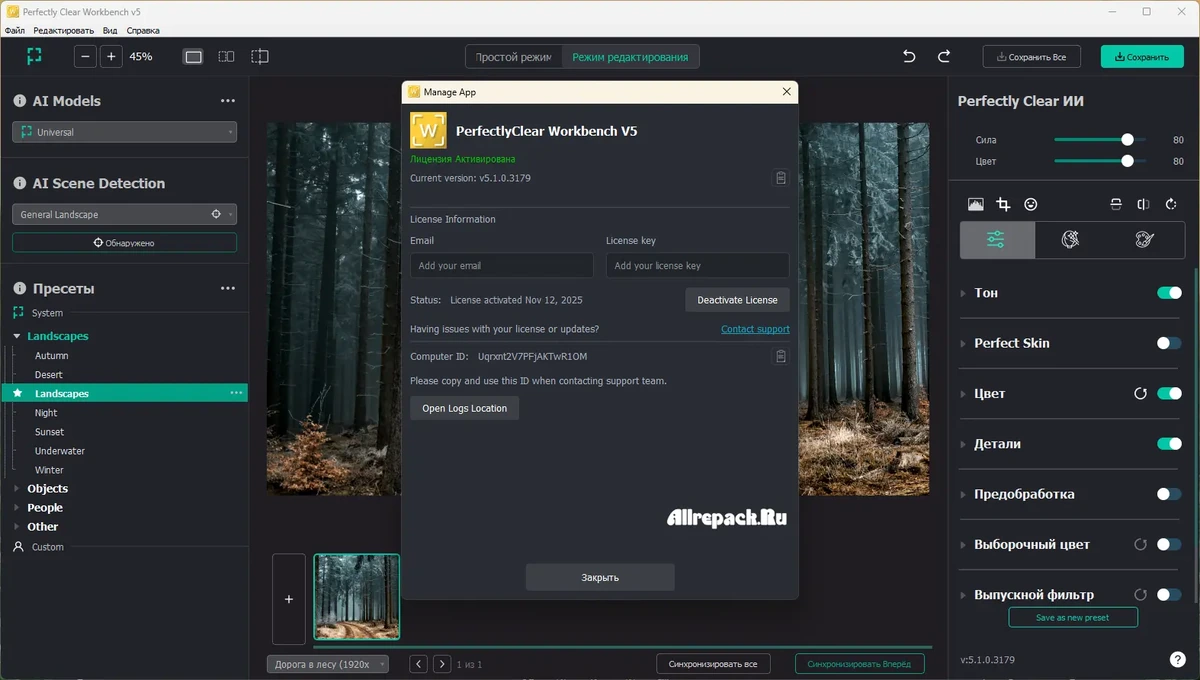
Task: Expand the Тон section
Action: pos(964,293)
